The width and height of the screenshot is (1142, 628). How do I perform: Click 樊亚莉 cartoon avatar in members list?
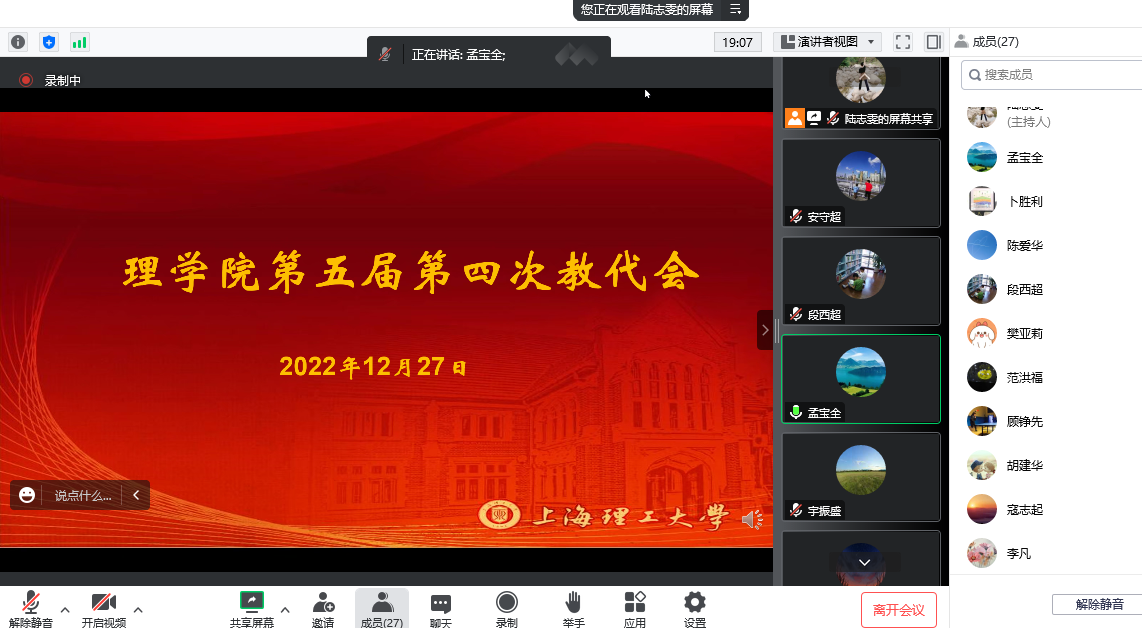pos(982,334)
